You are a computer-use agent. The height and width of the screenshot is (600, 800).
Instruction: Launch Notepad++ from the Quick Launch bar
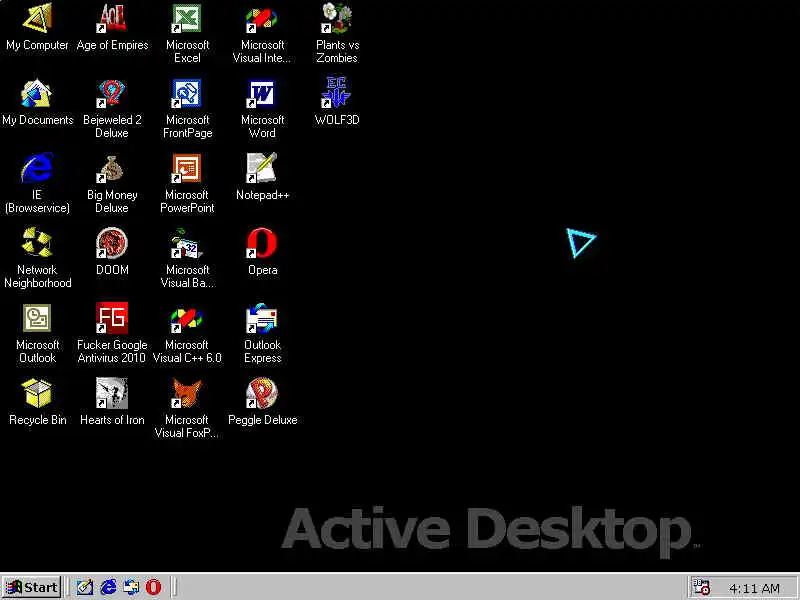click(x=85, y=587)
